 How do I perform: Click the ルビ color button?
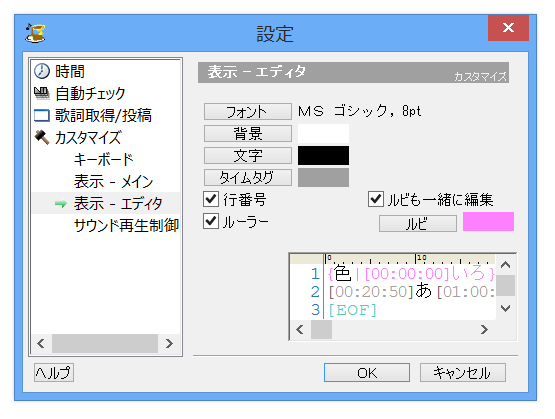pos(418,224)
